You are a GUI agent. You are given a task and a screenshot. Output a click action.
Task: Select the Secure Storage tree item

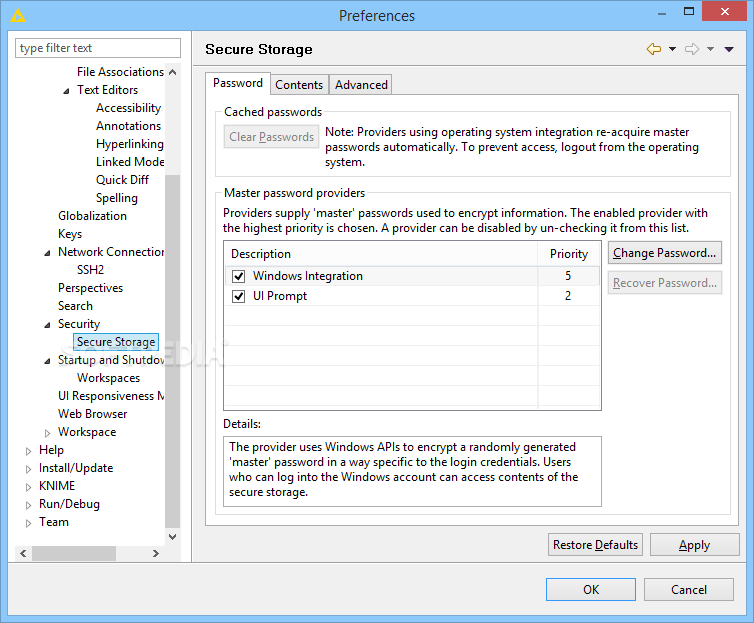point(116,342)
